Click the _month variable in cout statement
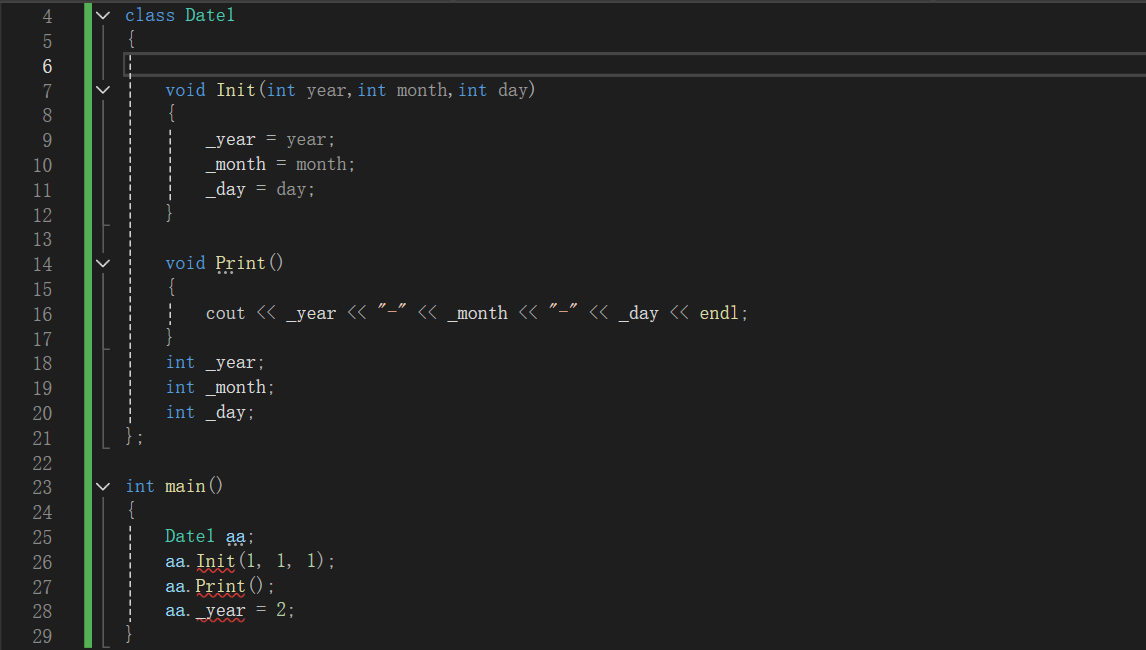 pyautogui.click(x=477, y=314)
